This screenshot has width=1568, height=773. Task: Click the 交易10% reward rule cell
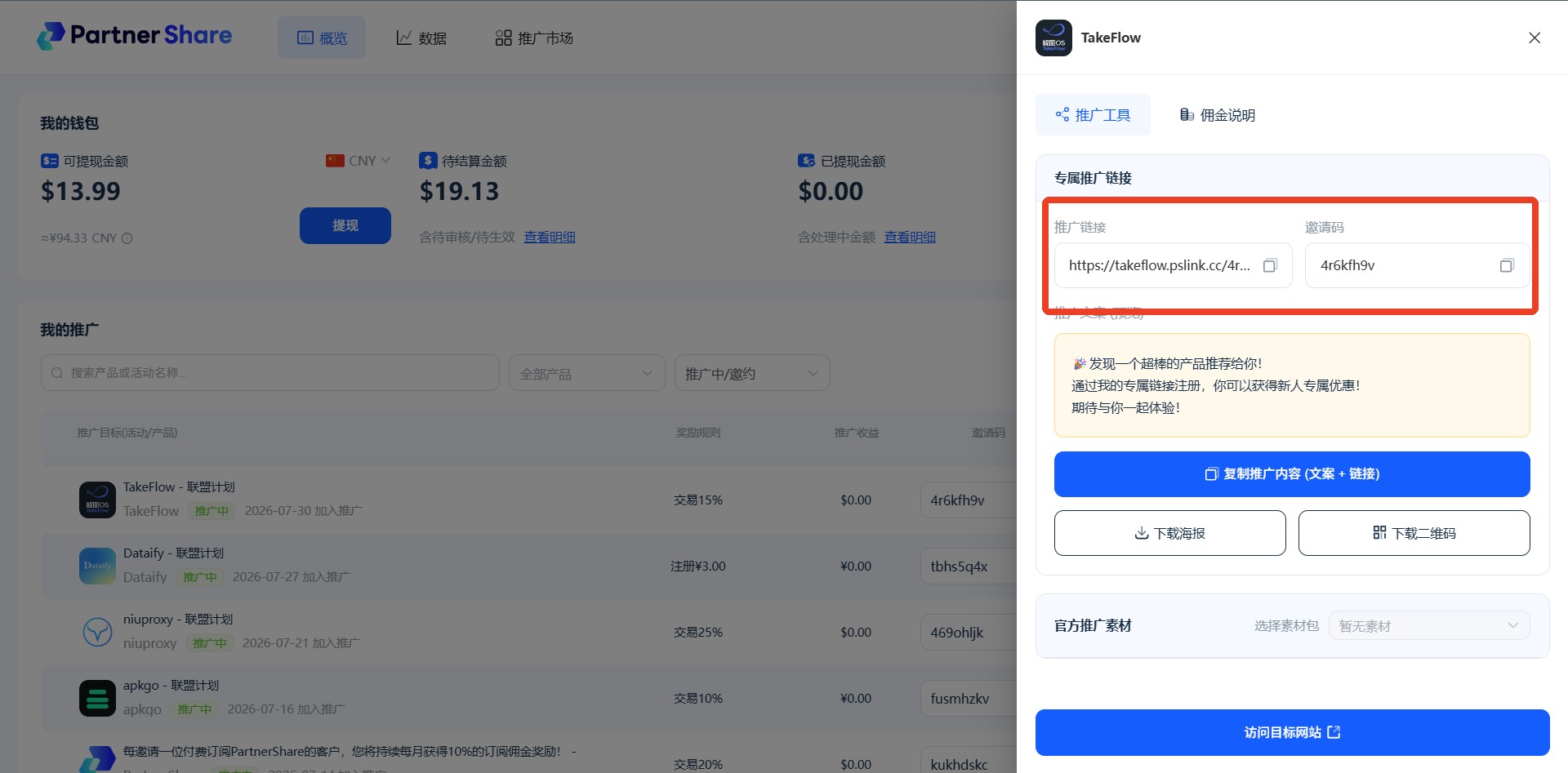[698, 699]
